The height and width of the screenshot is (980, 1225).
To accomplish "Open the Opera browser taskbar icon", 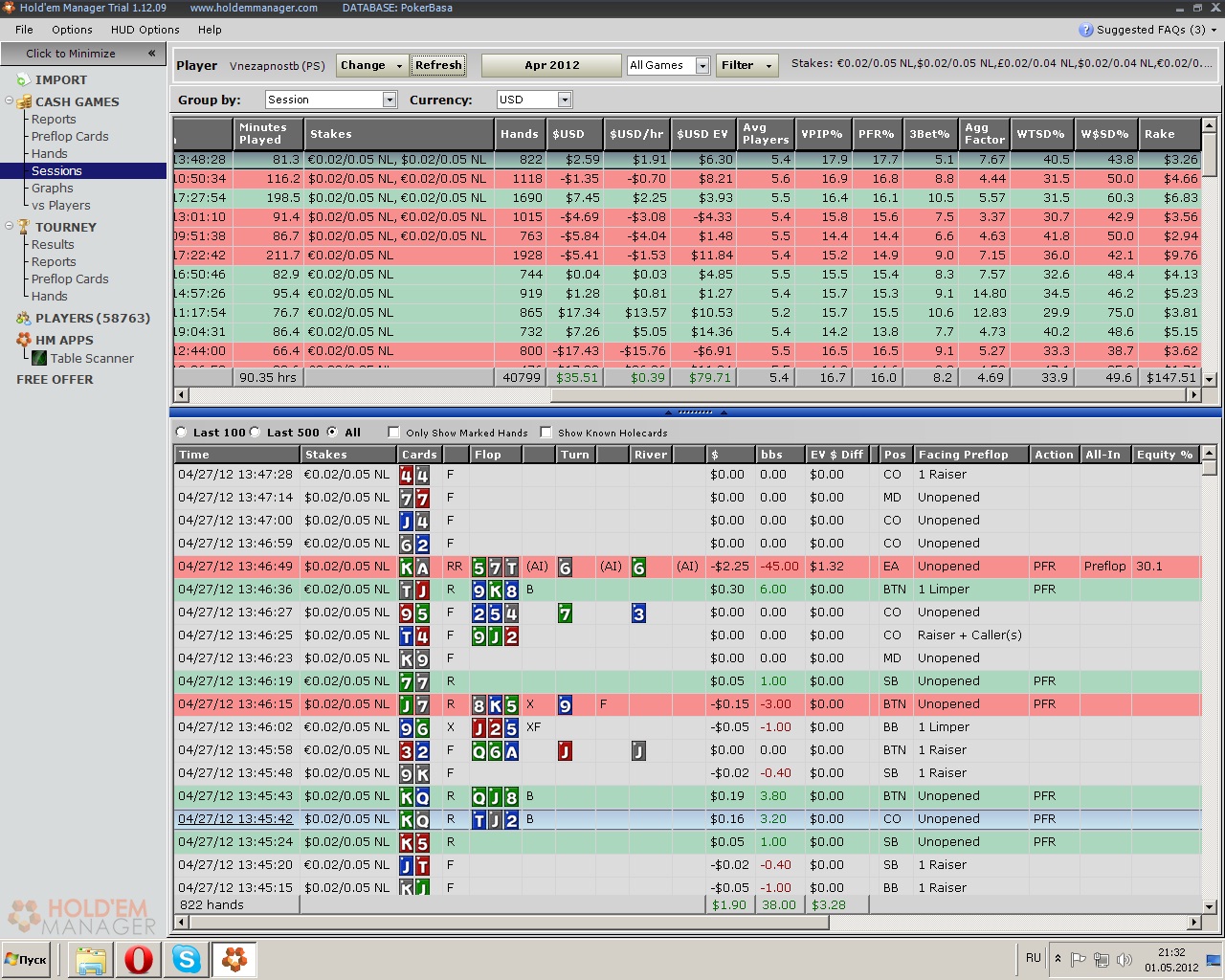I will point(139,959).
